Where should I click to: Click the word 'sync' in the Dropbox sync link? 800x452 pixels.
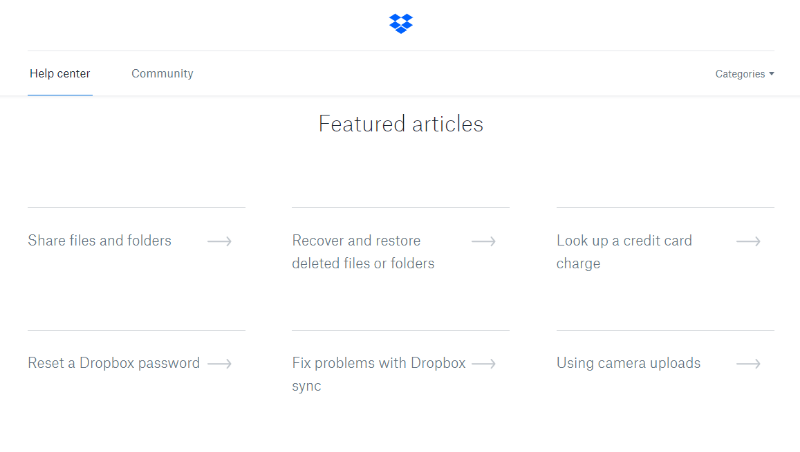tap(306, 386)
